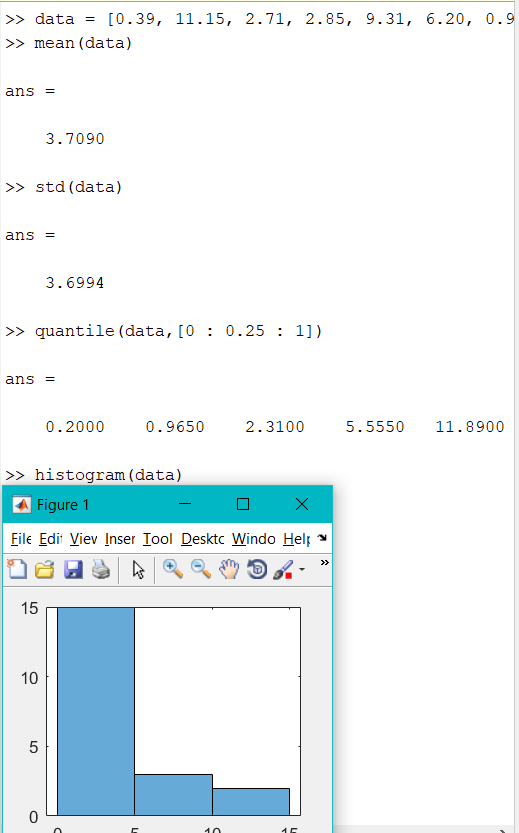Click the quantile value 0.9650

pos(175,427)
